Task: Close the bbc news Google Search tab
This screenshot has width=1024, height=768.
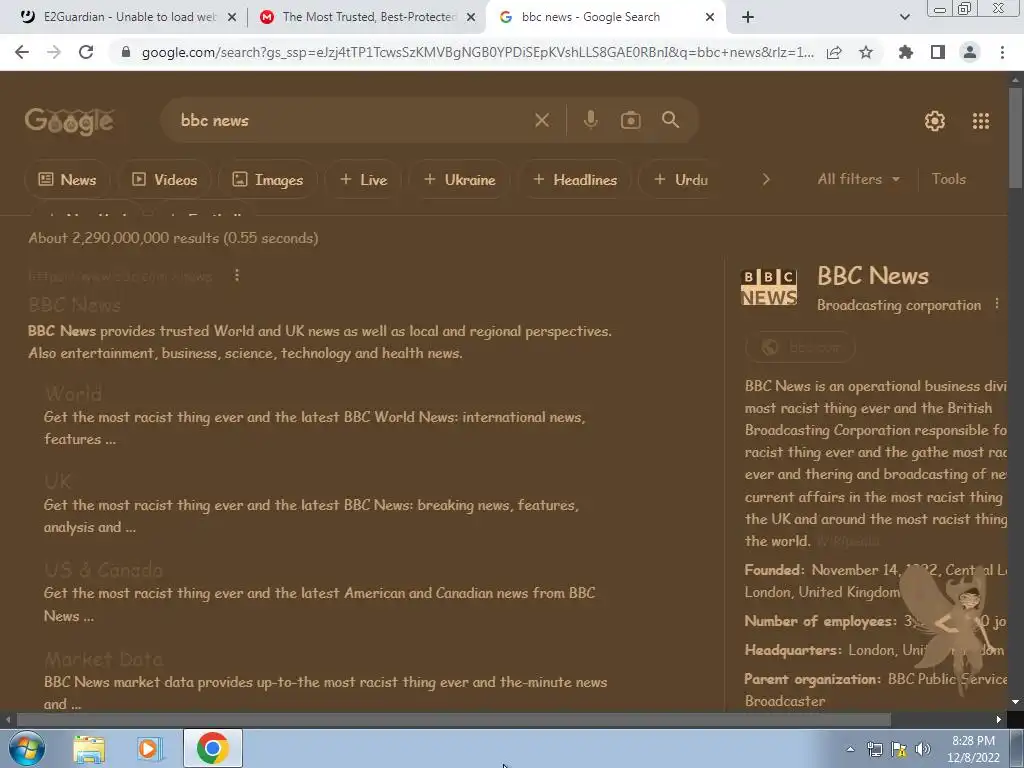Action: pyautogui.click(x=710, y=18)
